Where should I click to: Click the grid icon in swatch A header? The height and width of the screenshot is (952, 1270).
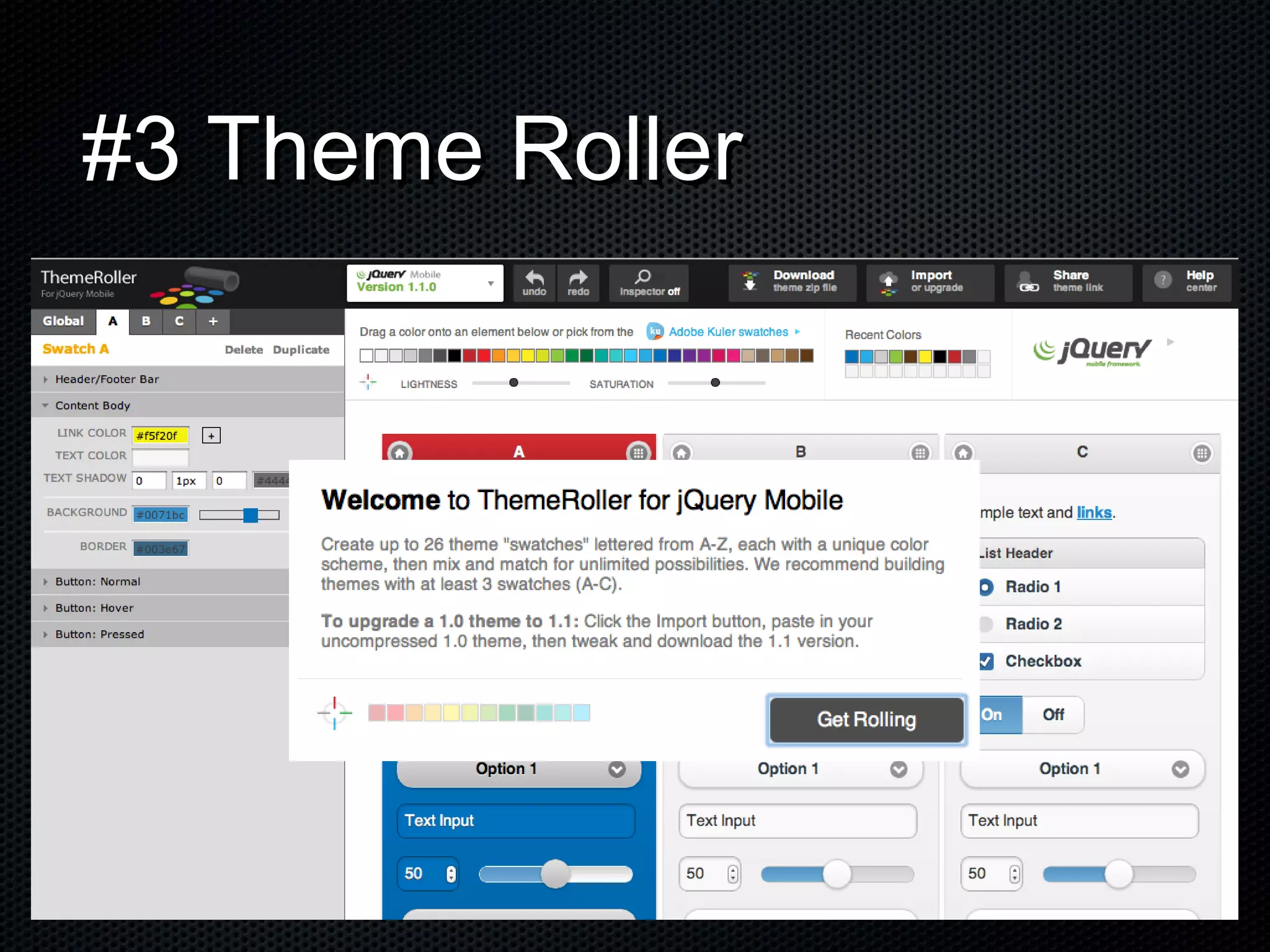(x=638, y=452)
